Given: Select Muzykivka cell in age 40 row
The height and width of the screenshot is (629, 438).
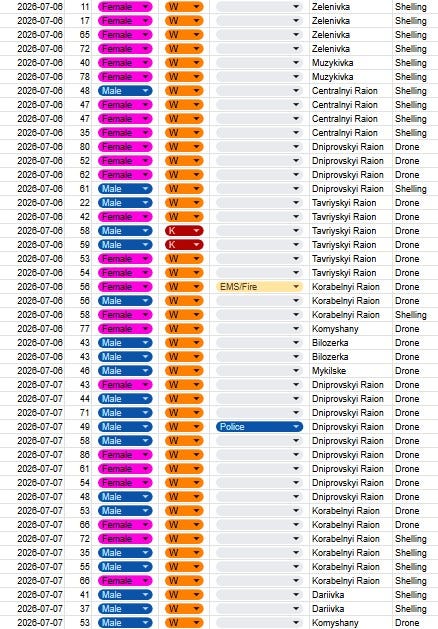Looking at the screenshot, I should (x=351, y=63).
